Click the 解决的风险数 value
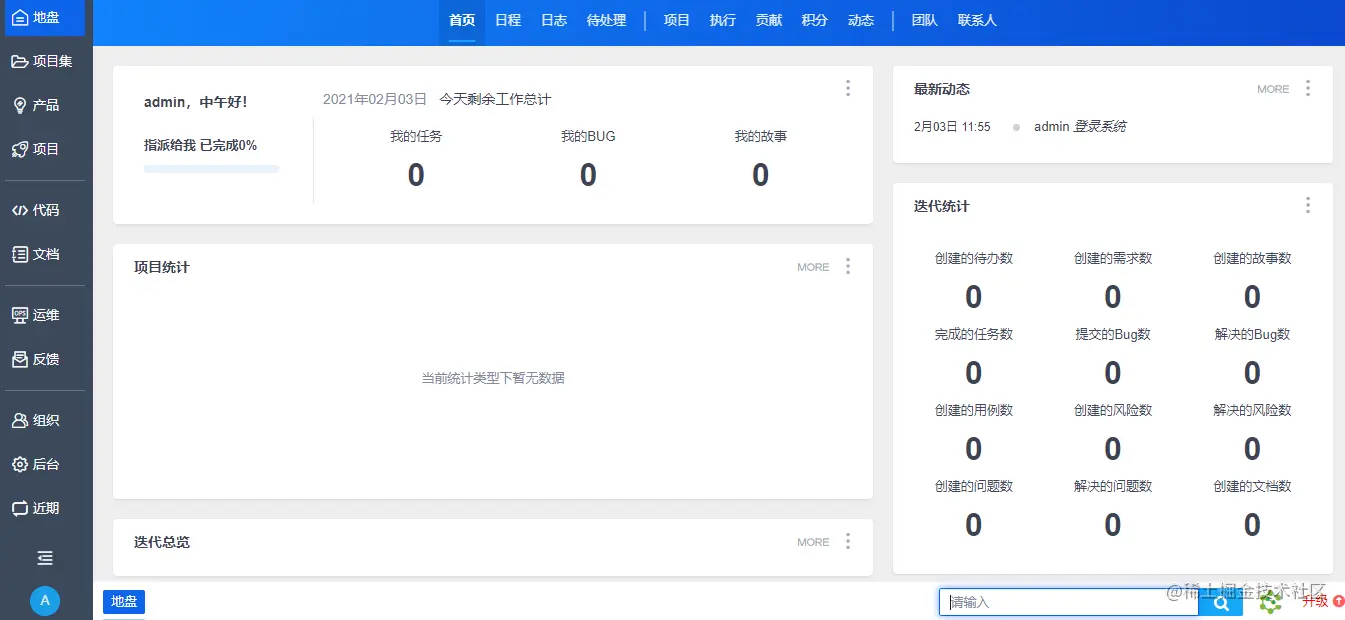Viewport: 1345px width, 620px height. click(x=1252, y=449)
